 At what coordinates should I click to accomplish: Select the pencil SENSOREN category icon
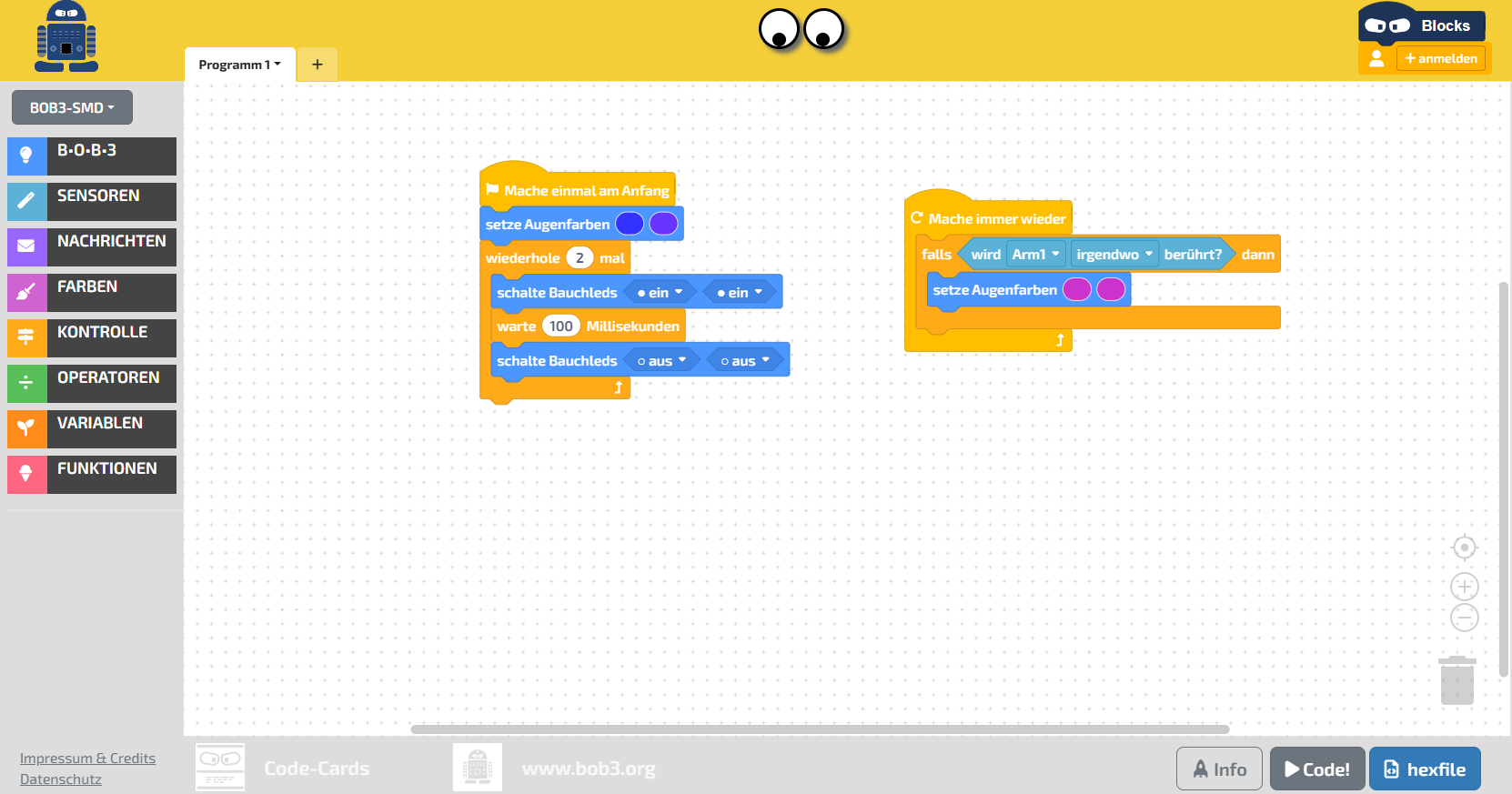pyautogui.click(x=26, y=201)
